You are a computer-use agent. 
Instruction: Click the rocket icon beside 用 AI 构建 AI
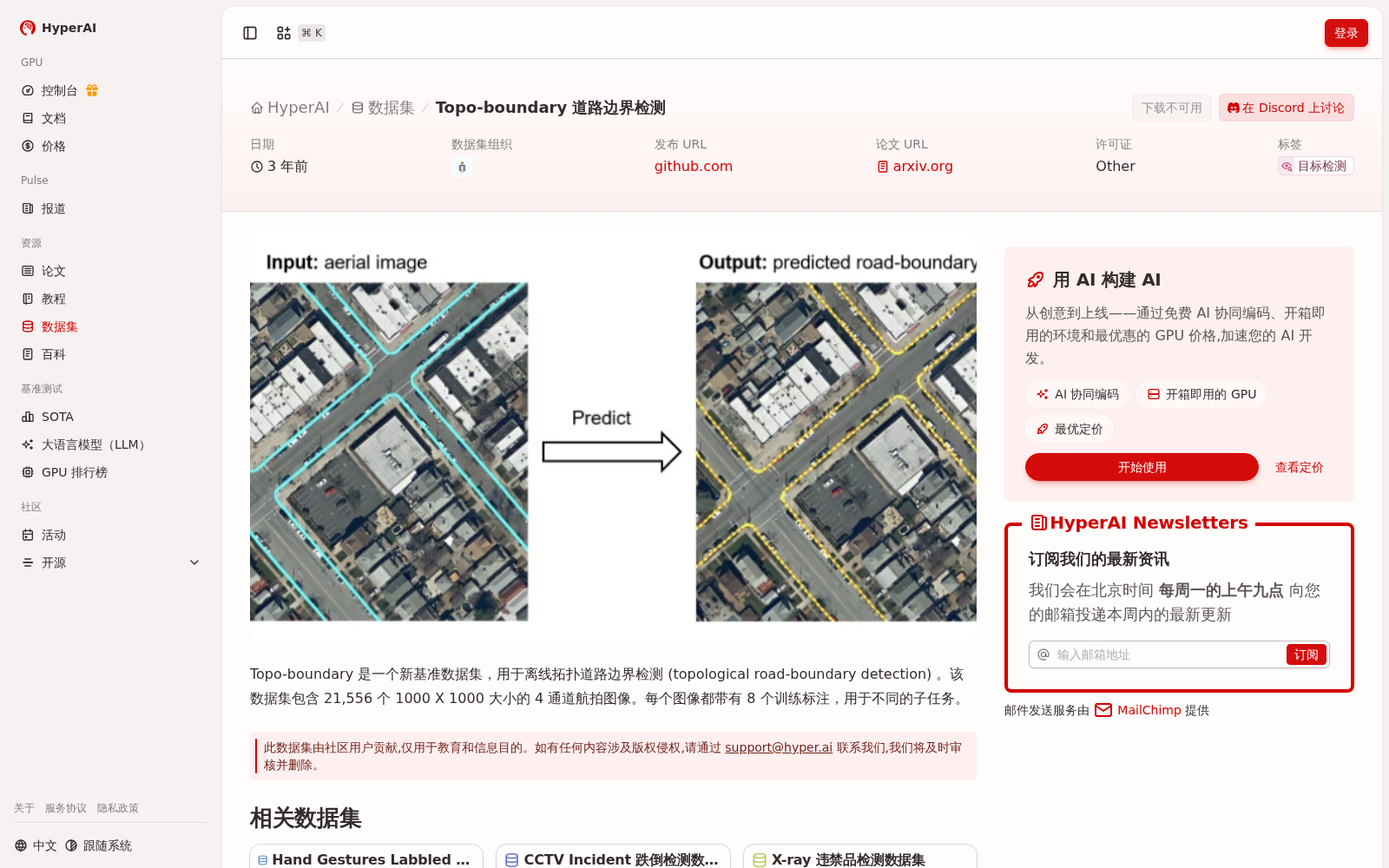point(1035,279)
